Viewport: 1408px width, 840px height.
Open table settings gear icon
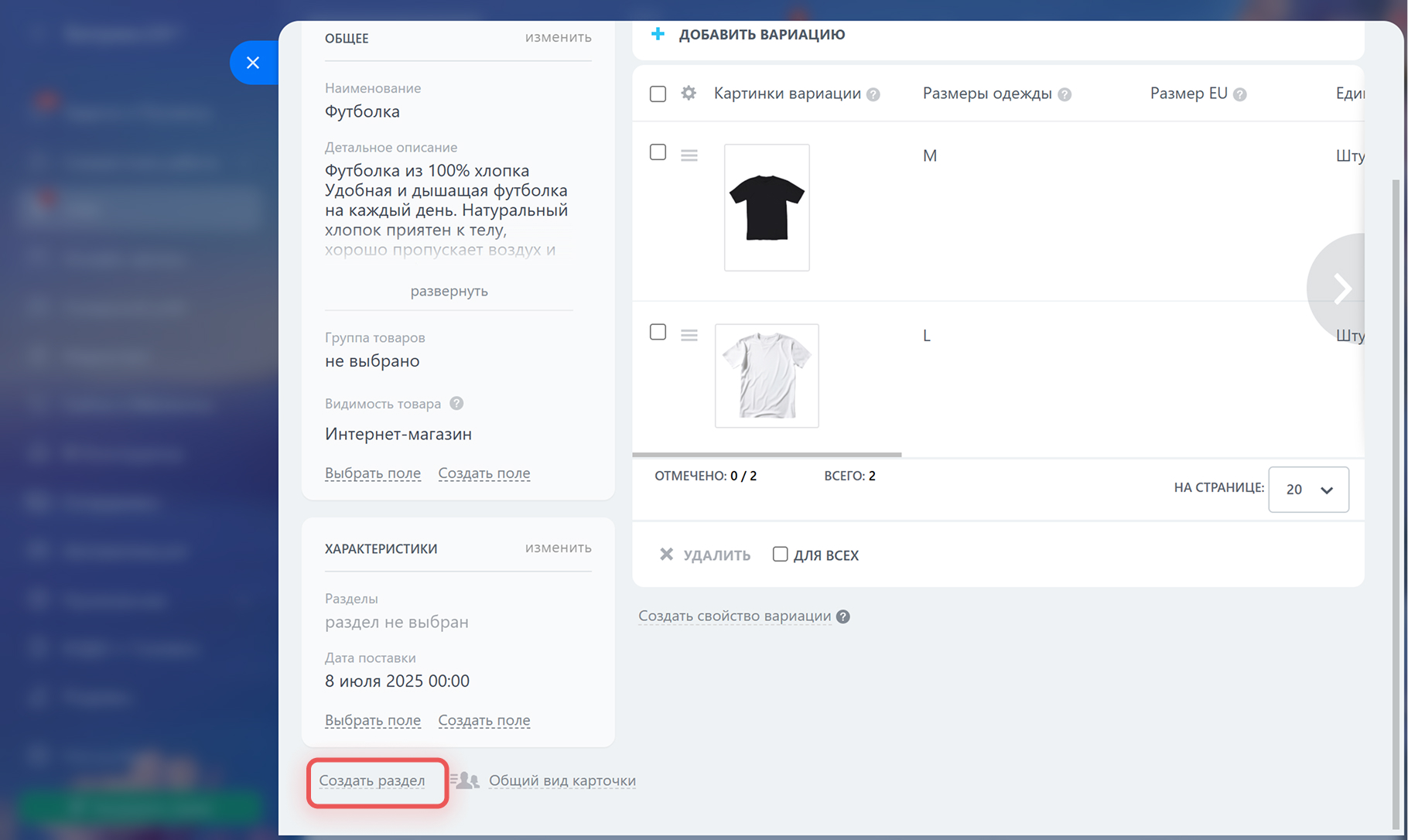(689, 94)
